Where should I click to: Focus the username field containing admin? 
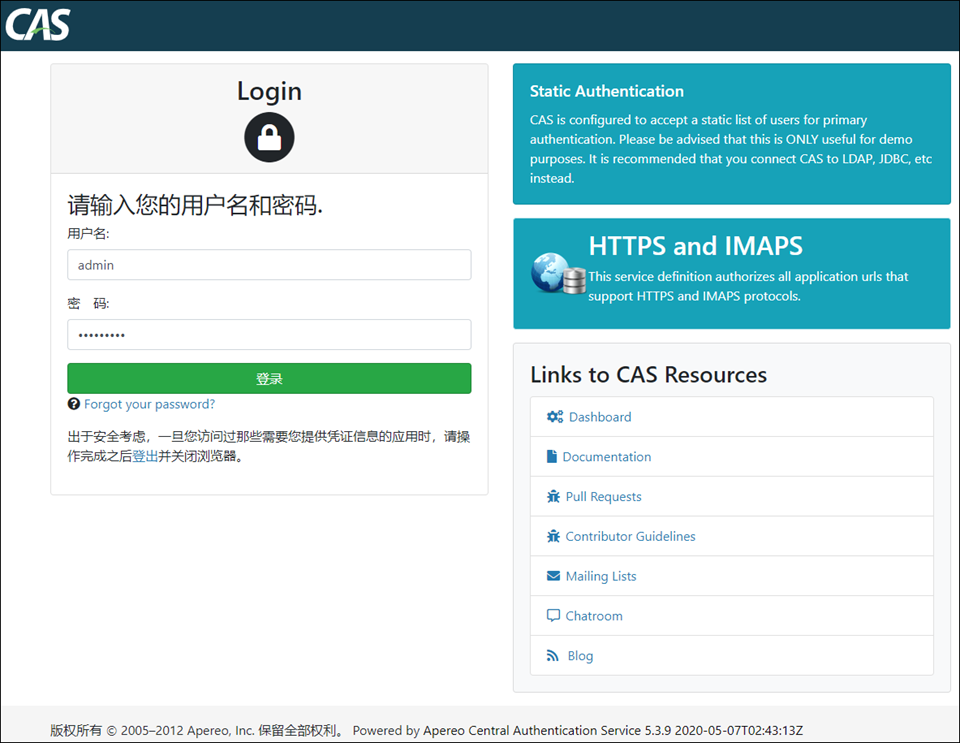[269, 265]
